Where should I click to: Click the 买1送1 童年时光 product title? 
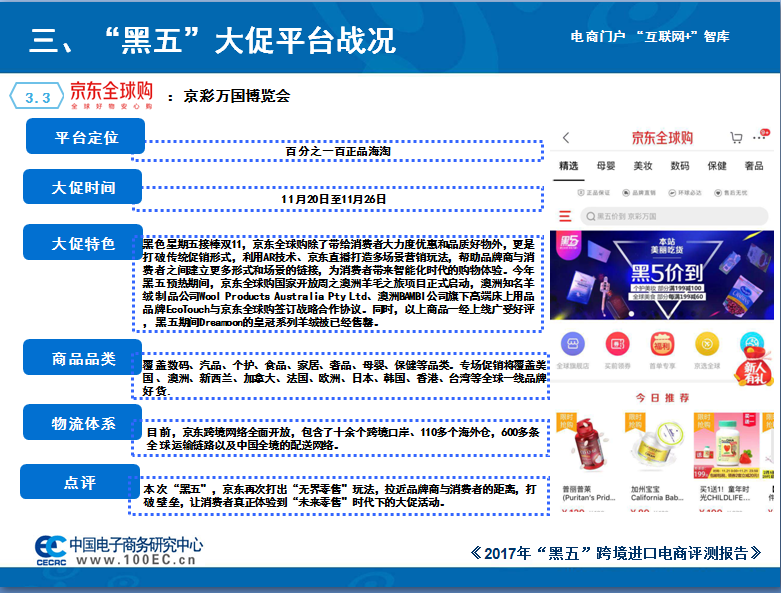click(x=725, y=493)
